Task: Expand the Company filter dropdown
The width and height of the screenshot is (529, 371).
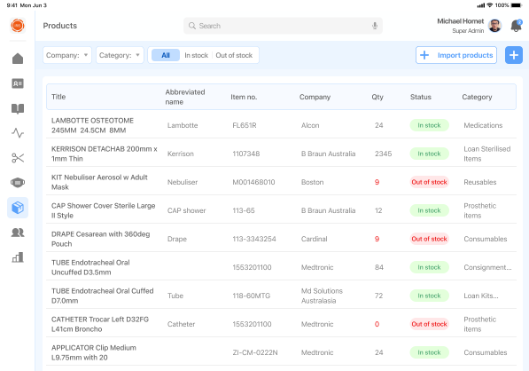Action: click(67, 55)
